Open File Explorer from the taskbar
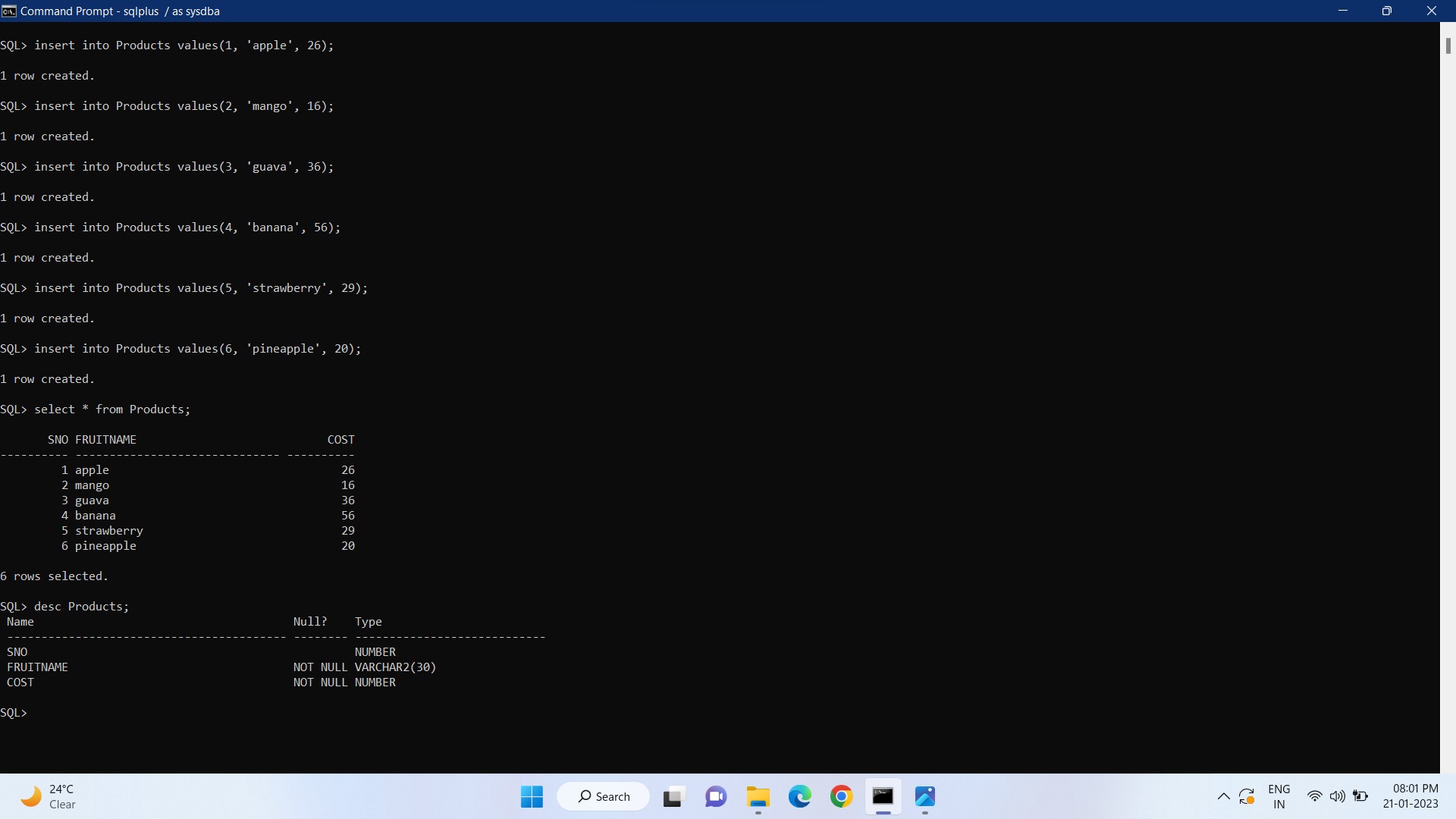This screenshot has width=1456, height=819. pyautogui.click(x=758, y=796)
